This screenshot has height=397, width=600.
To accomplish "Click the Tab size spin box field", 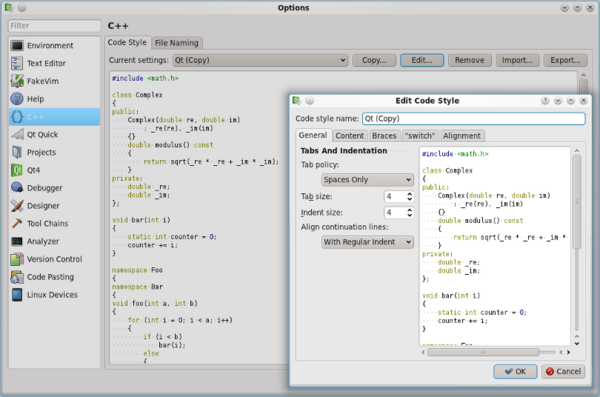I will pos(395,196).
